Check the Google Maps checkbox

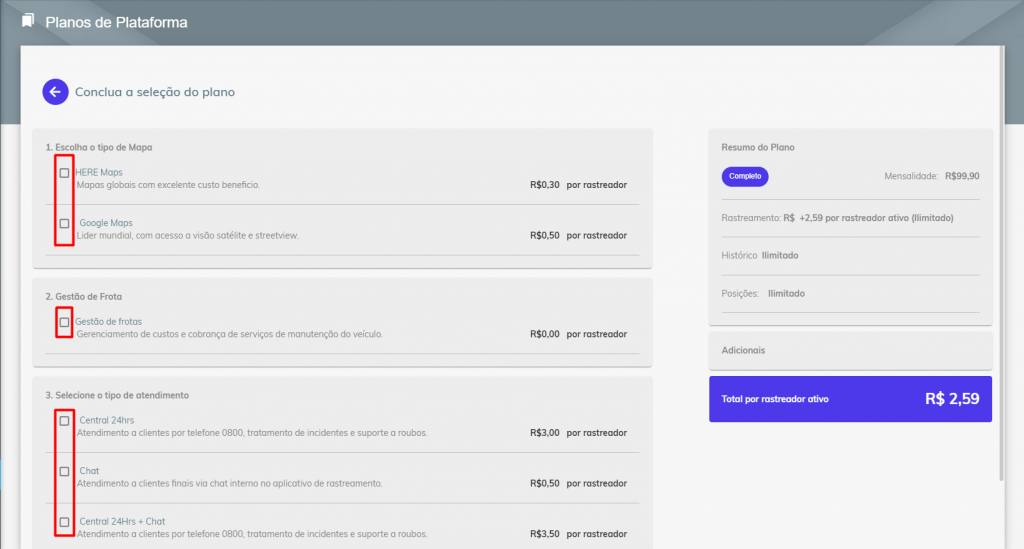(x=64, y=223)
